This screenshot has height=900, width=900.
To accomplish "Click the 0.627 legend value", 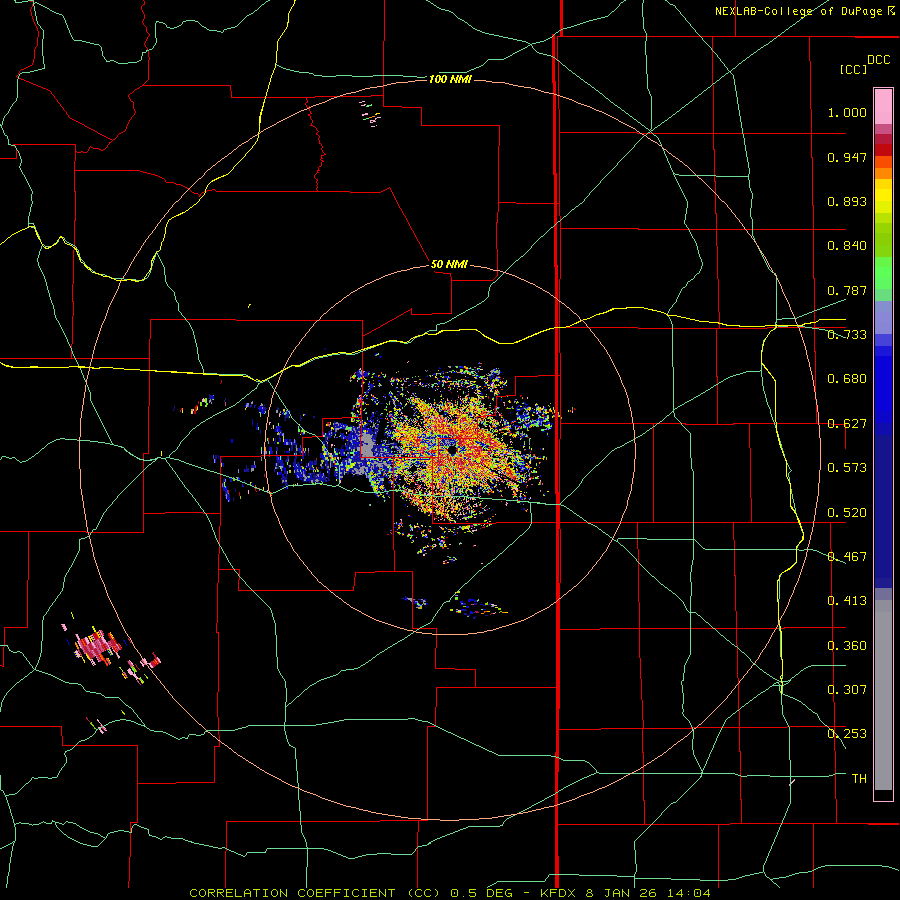I will 847,424.
